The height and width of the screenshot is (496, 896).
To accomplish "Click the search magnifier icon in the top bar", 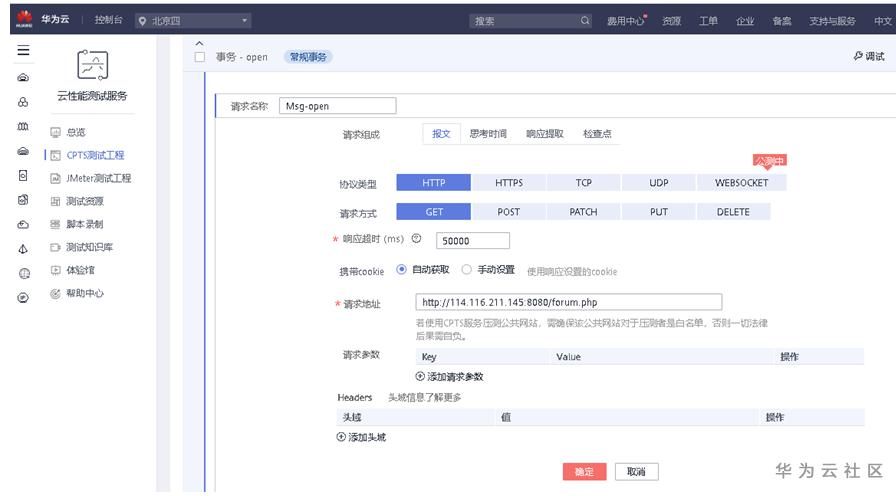I will click(585, 21).
